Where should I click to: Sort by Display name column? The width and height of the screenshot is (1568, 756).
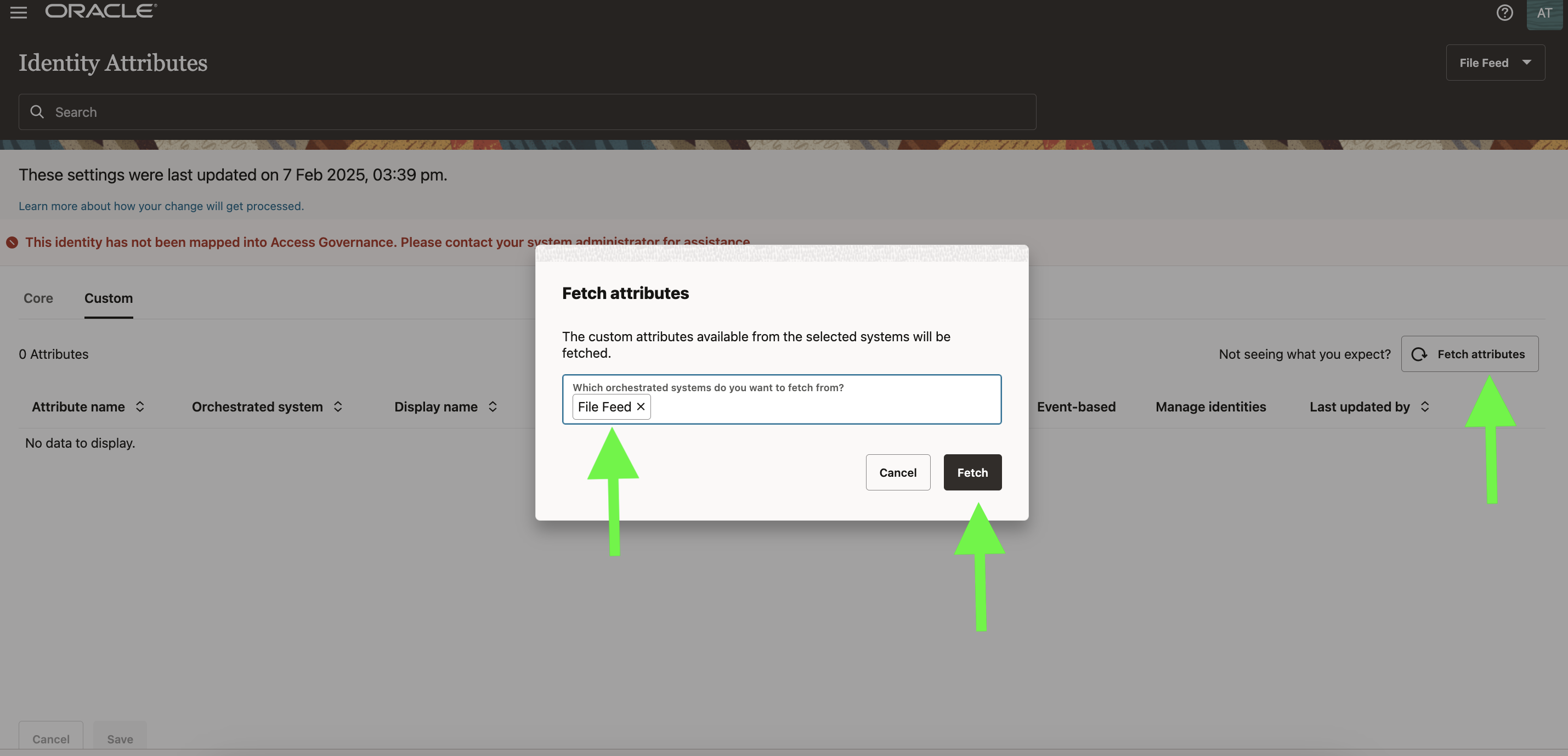click(493, 407)
